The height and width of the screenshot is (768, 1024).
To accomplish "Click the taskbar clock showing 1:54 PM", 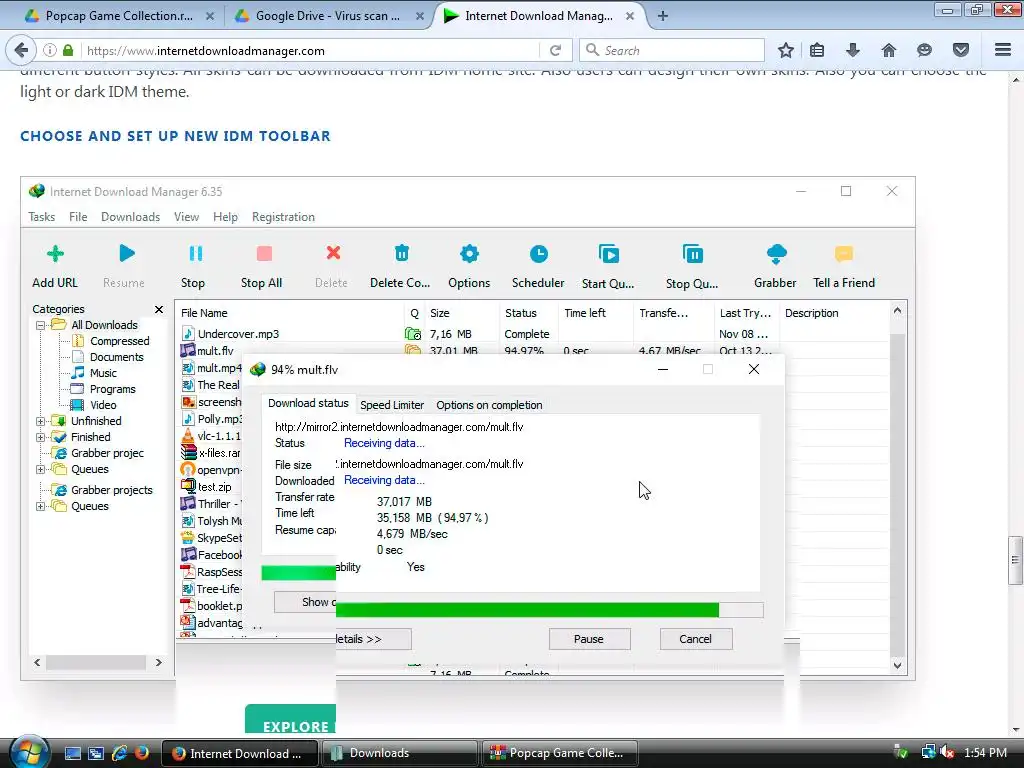I will (985, 753).
